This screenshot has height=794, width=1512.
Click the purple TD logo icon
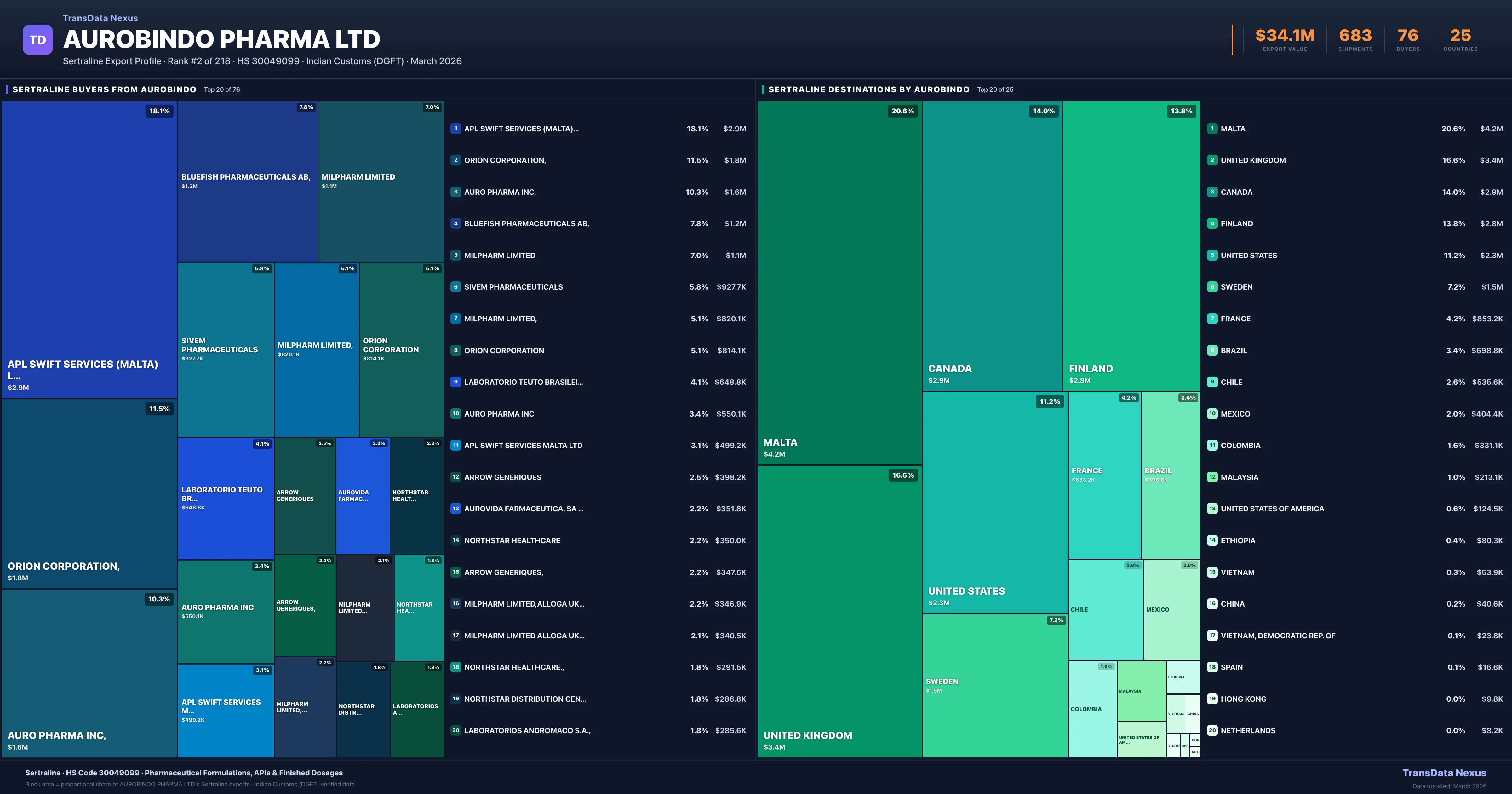(x=37, y=40)
